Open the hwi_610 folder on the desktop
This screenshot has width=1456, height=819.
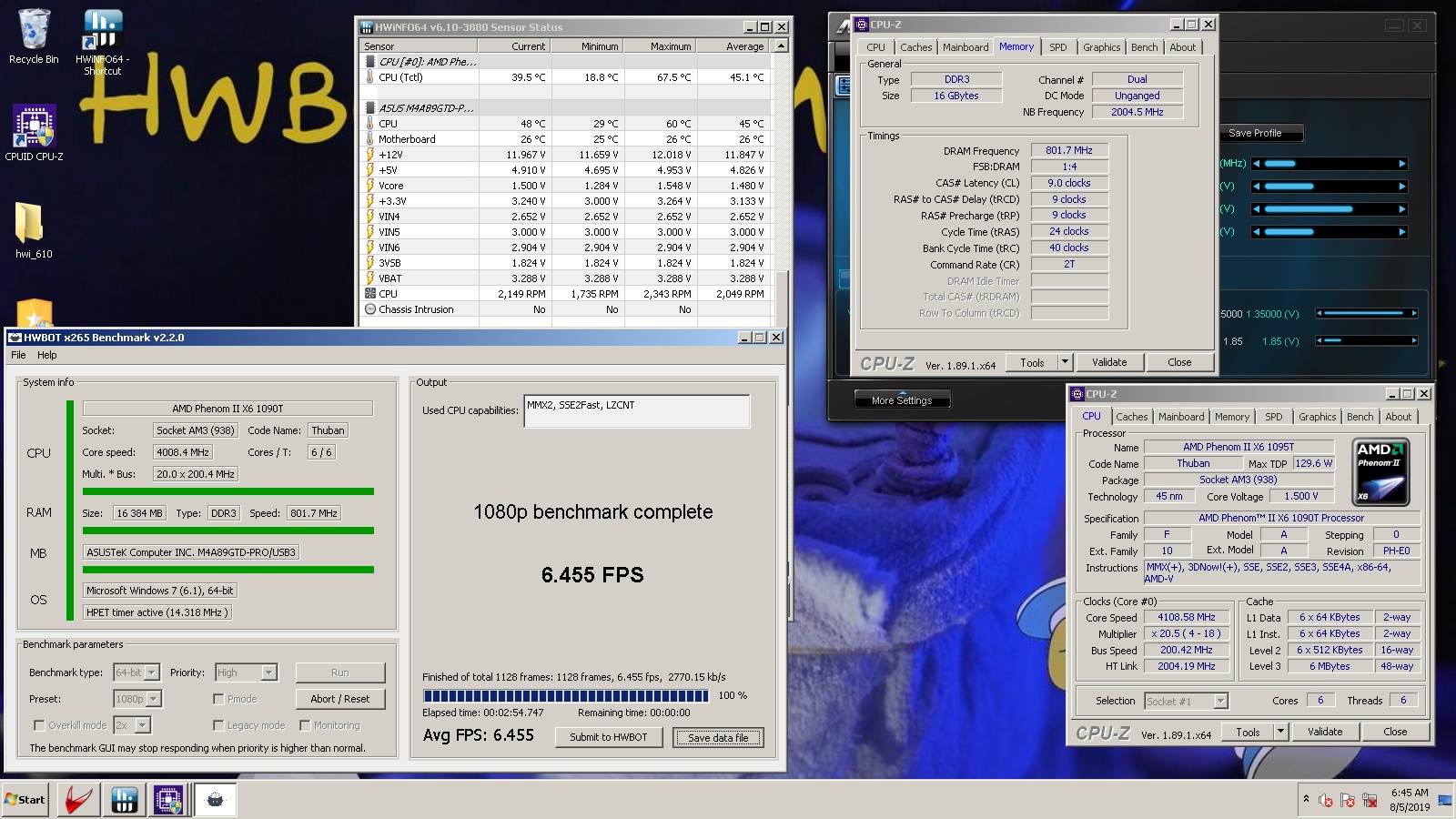[34, 229]
